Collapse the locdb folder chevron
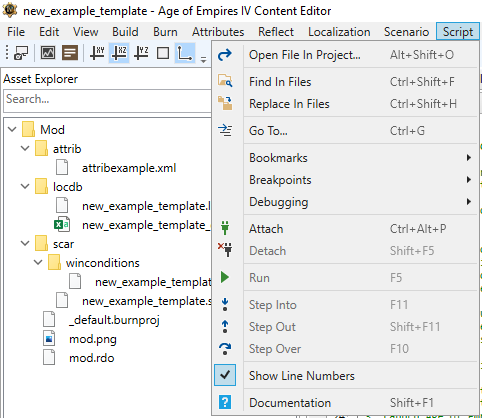Screen dimensions: 482x418 (25, 186)
